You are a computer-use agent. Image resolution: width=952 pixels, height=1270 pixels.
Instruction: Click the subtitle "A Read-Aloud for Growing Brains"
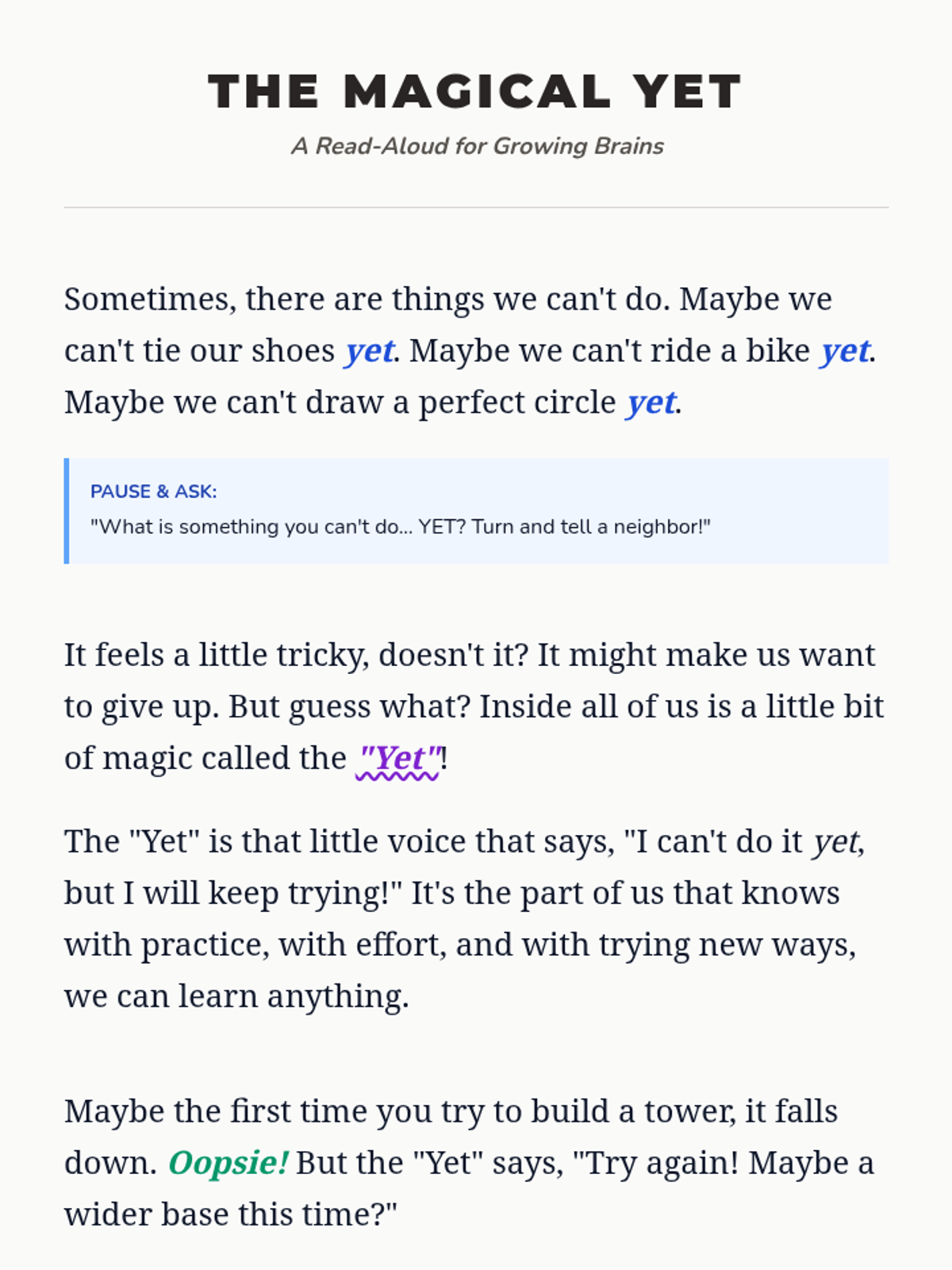(x=477, y=146)
